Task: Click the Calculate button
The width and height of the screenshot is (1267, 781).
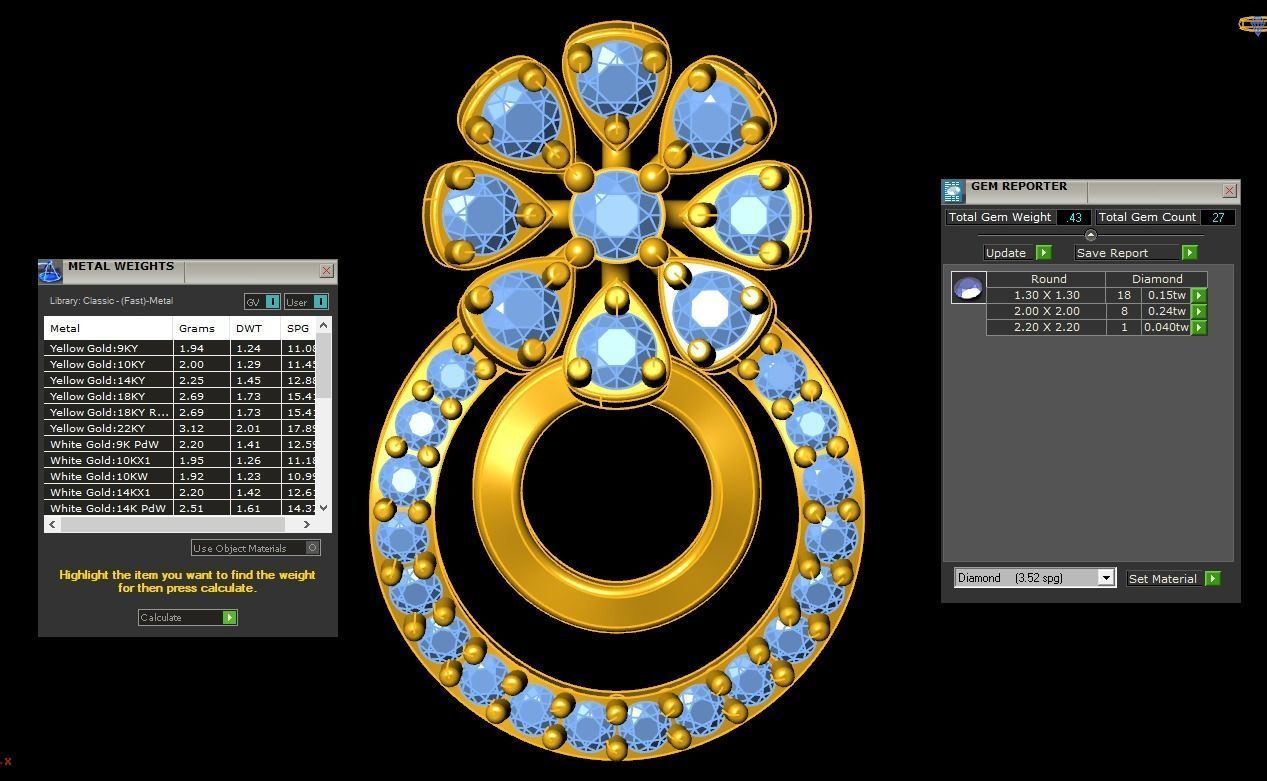Action: pos(187,617)
